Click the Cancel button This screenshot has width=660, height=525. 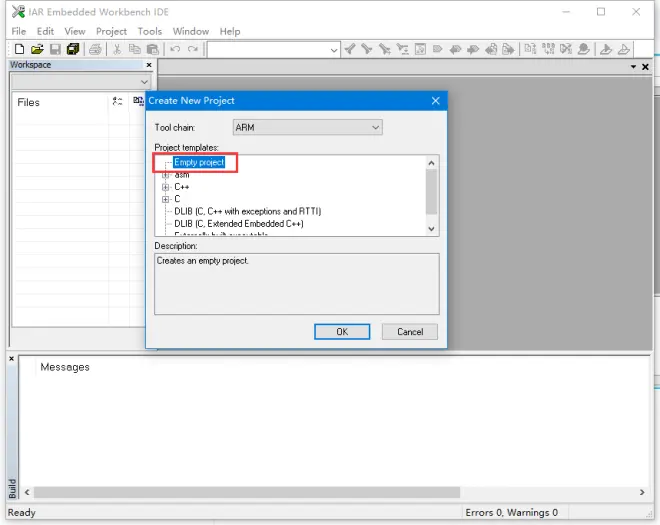(x=410, y=332)
